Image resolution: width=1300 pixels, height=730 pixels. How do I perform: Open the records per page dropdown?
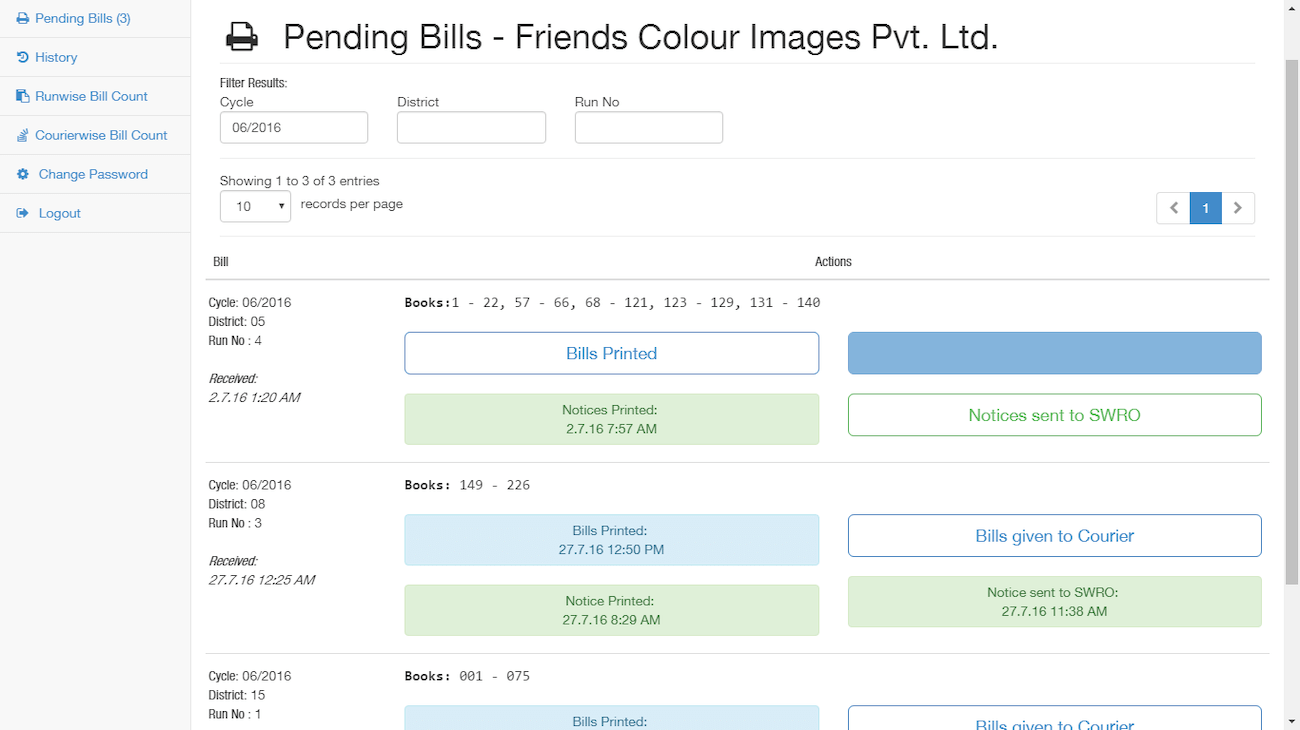click(x=255, y=206)
